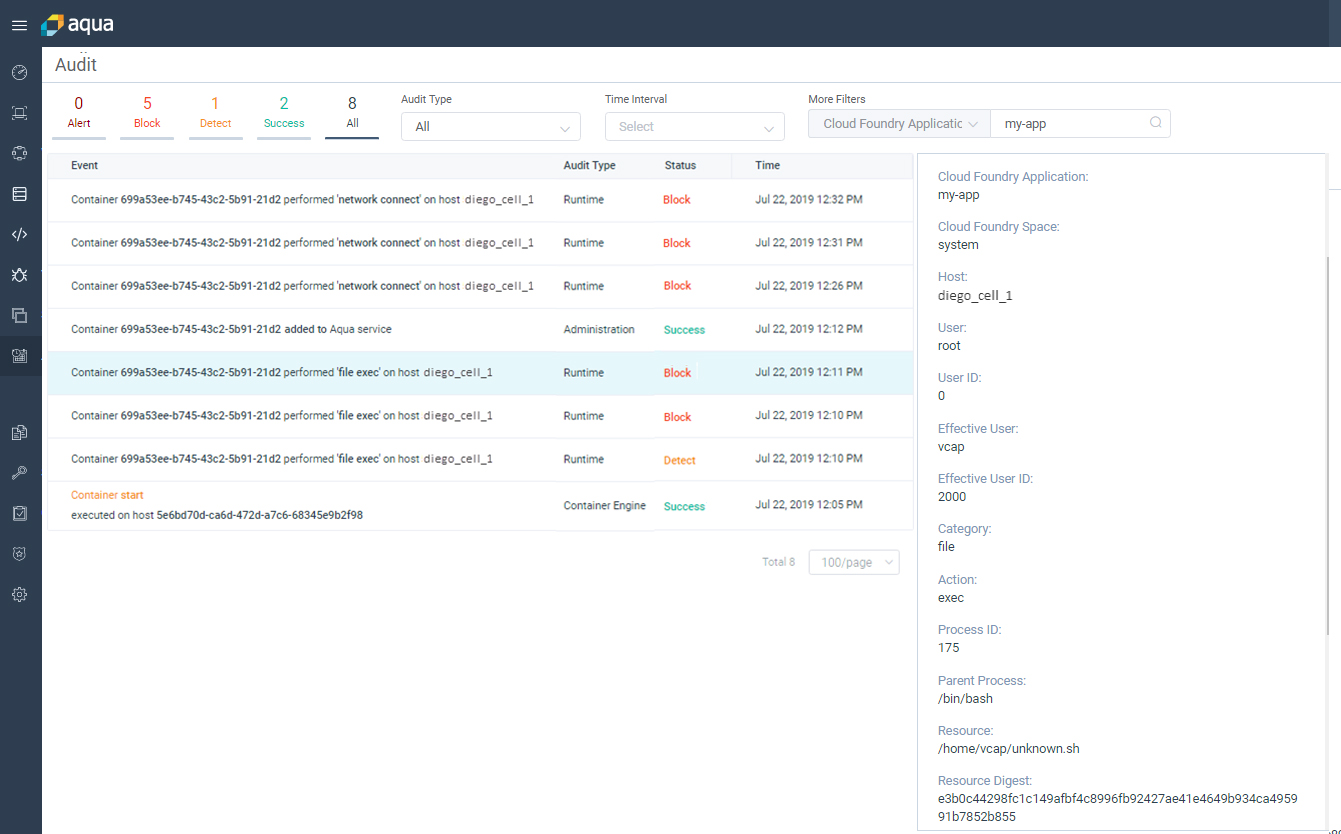Open the Workloads frame icon in sidebar
This screenshot has width=1341, height=834.
pos(19,113)
